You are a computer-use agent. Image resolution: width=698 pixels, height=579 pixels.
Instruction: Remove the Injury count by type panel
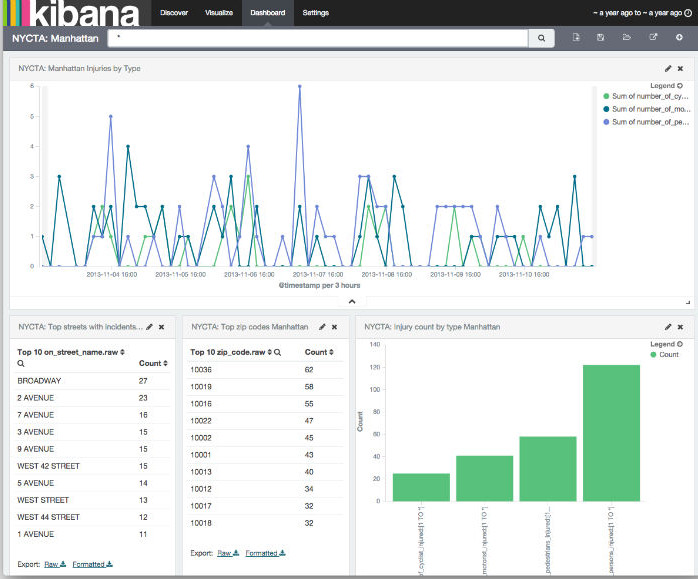(x=681, y=327)
